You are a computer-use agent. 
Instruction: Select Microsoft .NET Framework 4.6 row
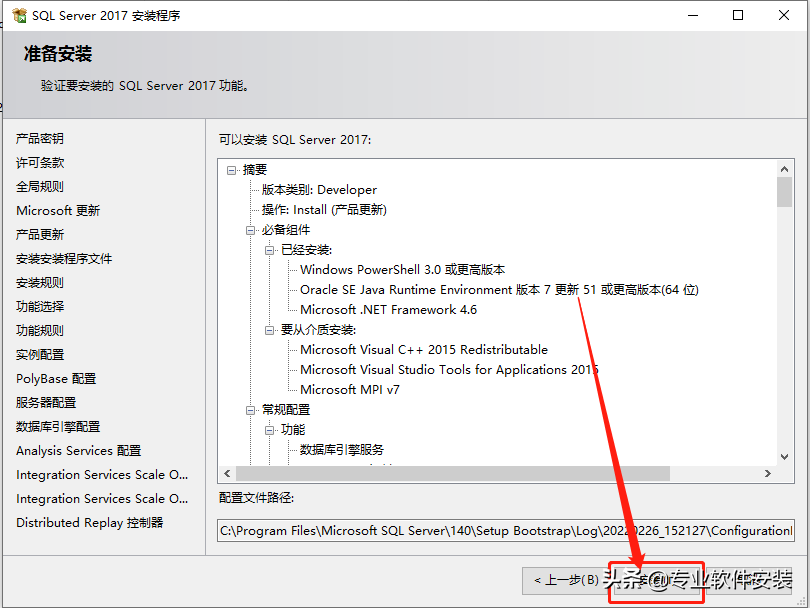pyautogui.click(x=388, y=310)
